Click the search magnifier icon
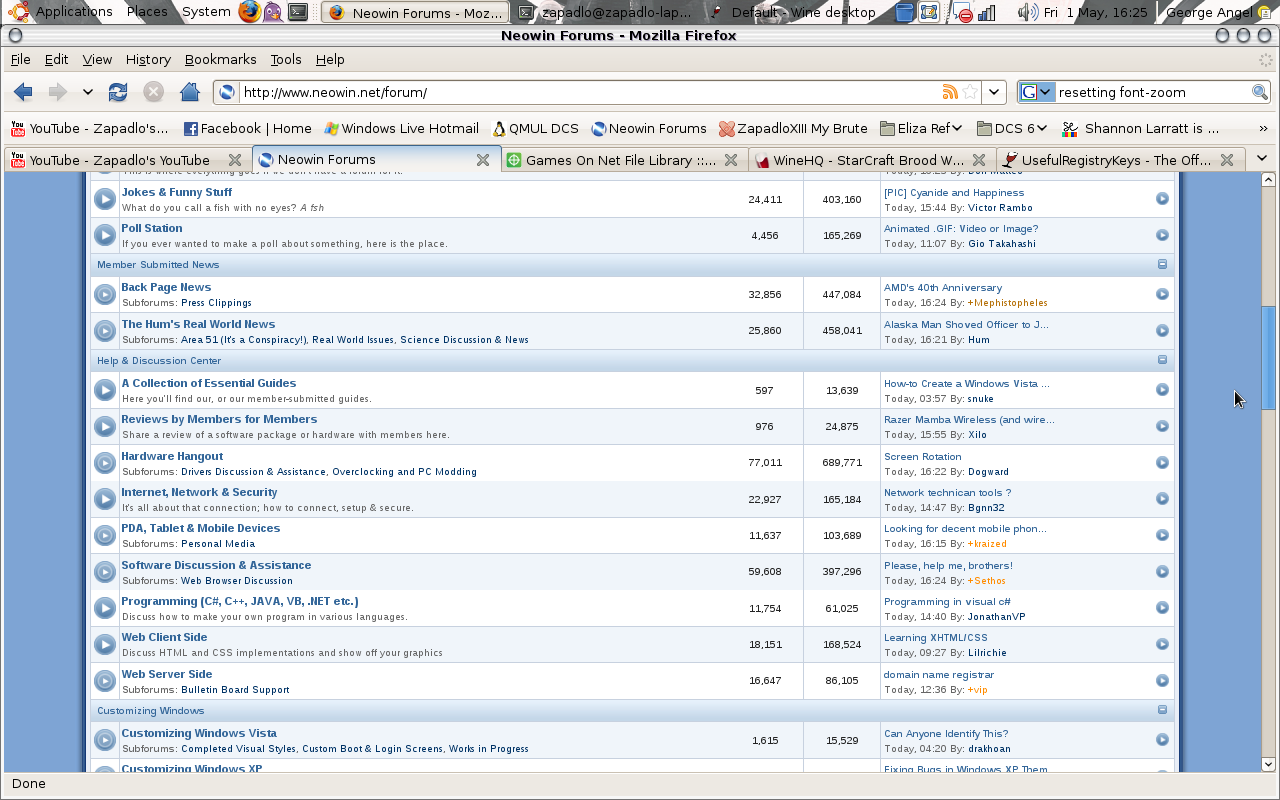 pos(1260,92)
